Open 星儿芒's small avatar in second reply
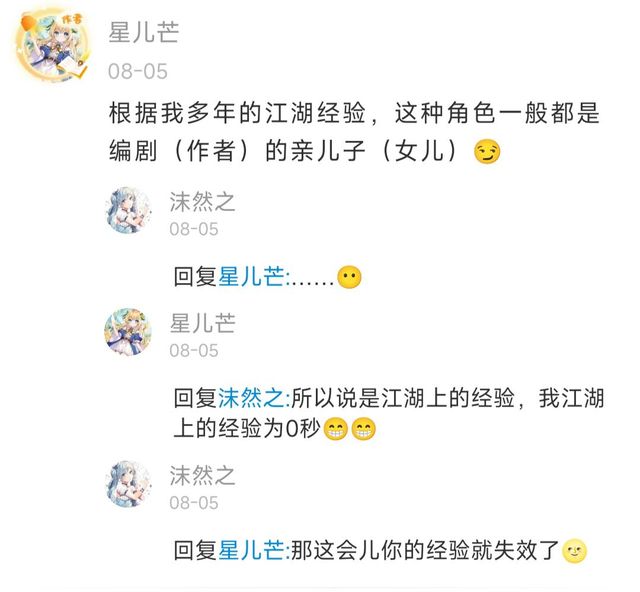 [x=128, y=332]
